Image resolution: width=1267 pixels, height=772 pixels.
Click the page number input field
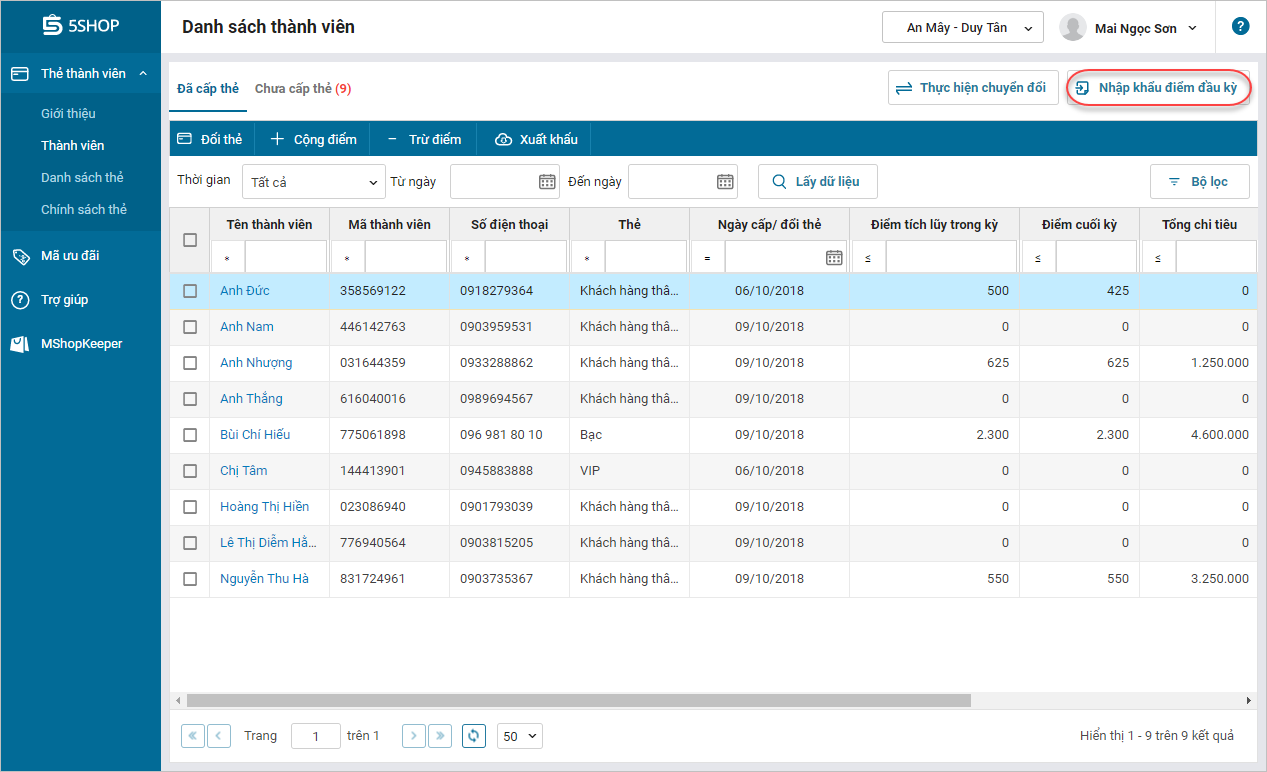[316, 736]
